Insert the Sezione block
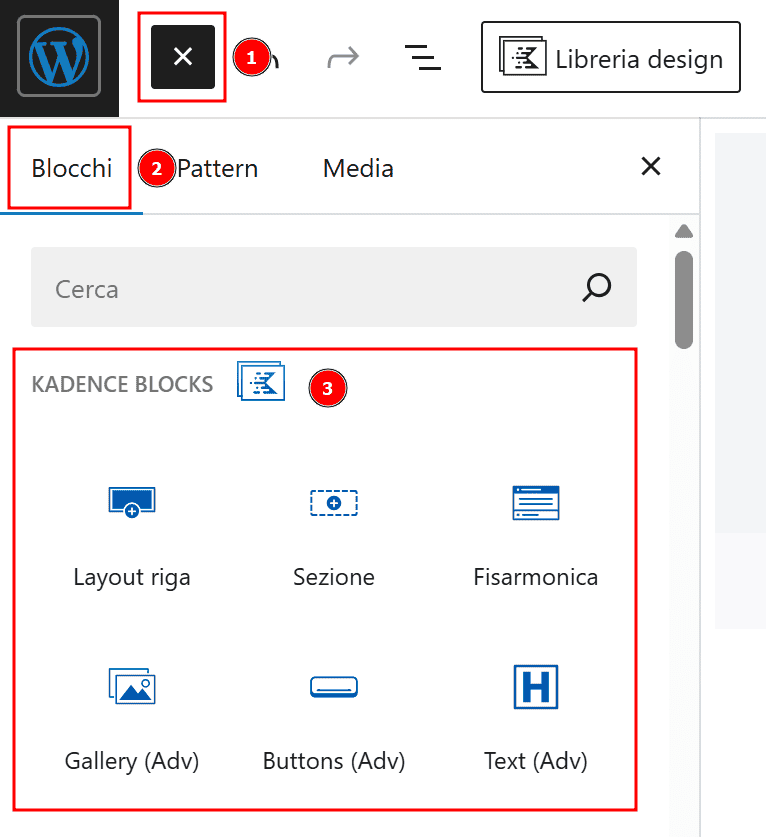The image size is (766, 837). tap(334, 536)
